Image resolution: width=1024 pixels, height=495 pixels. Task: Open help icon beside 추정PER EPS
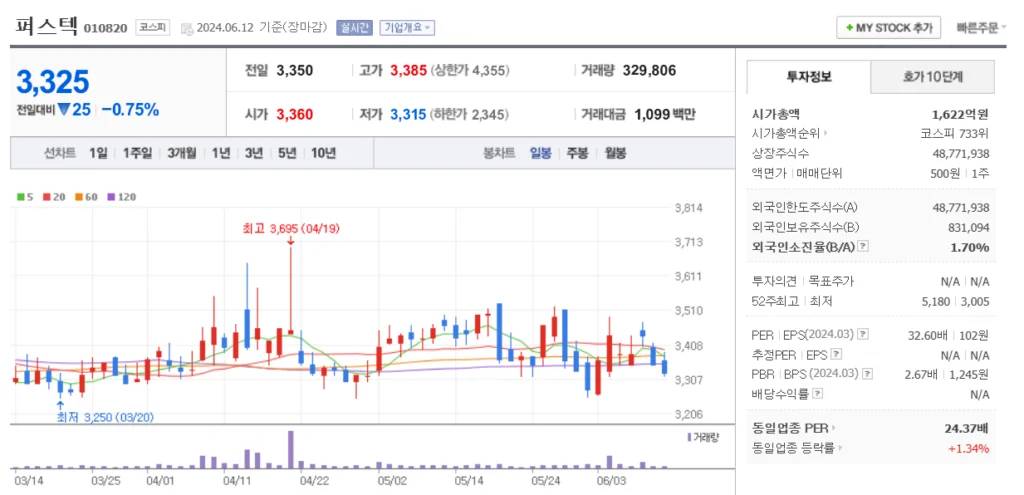[836, 355]
